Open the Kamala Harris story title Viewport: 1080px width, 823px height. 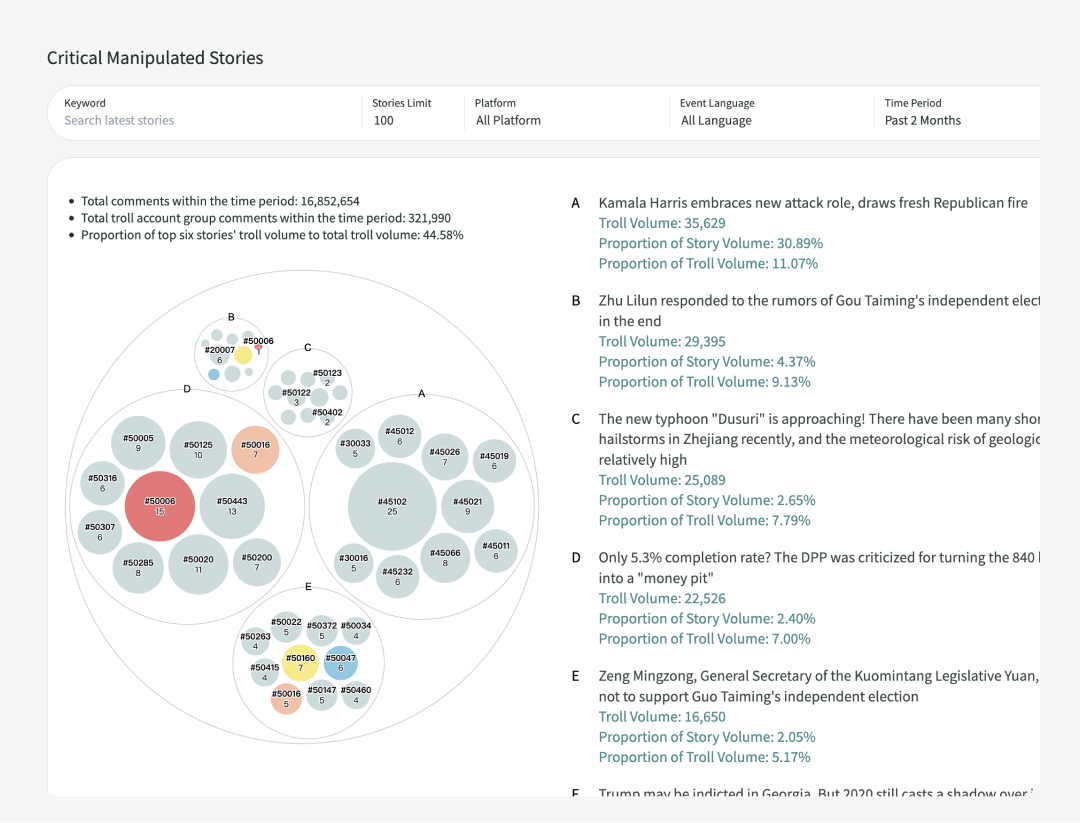[813, 202]
